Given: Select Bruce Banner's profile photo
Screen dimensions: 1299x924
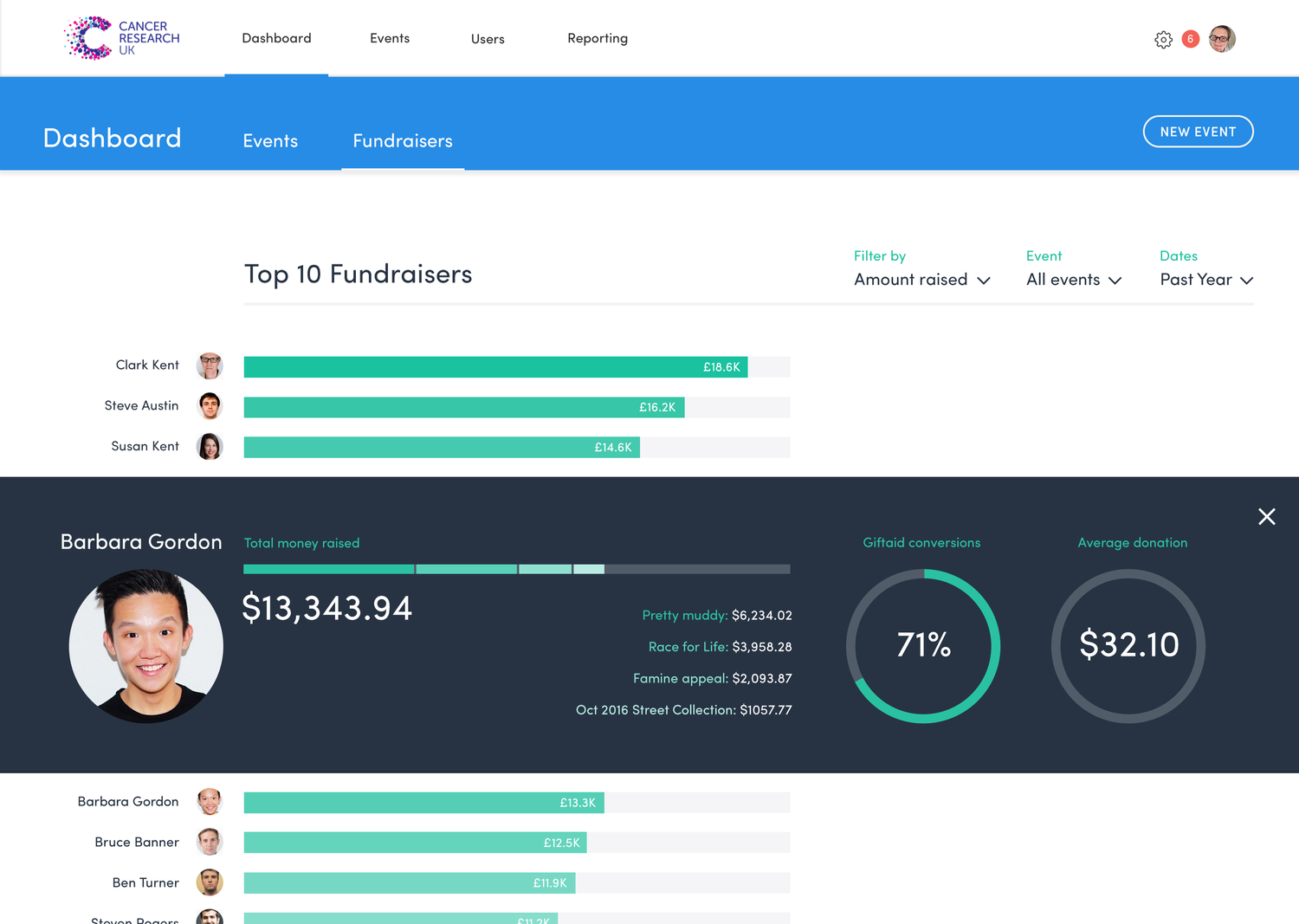Looking at the screenshot, I should point(209,841).
